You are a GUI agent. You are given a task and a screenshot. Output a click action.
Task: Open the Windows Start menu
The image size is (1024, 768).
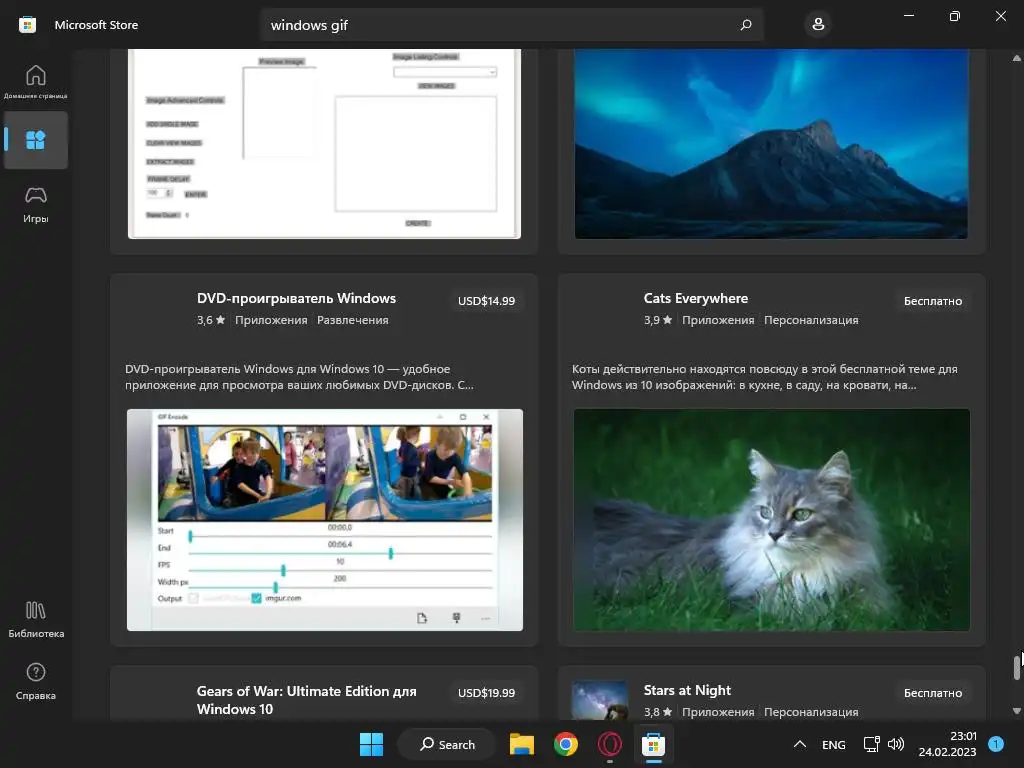372,744
